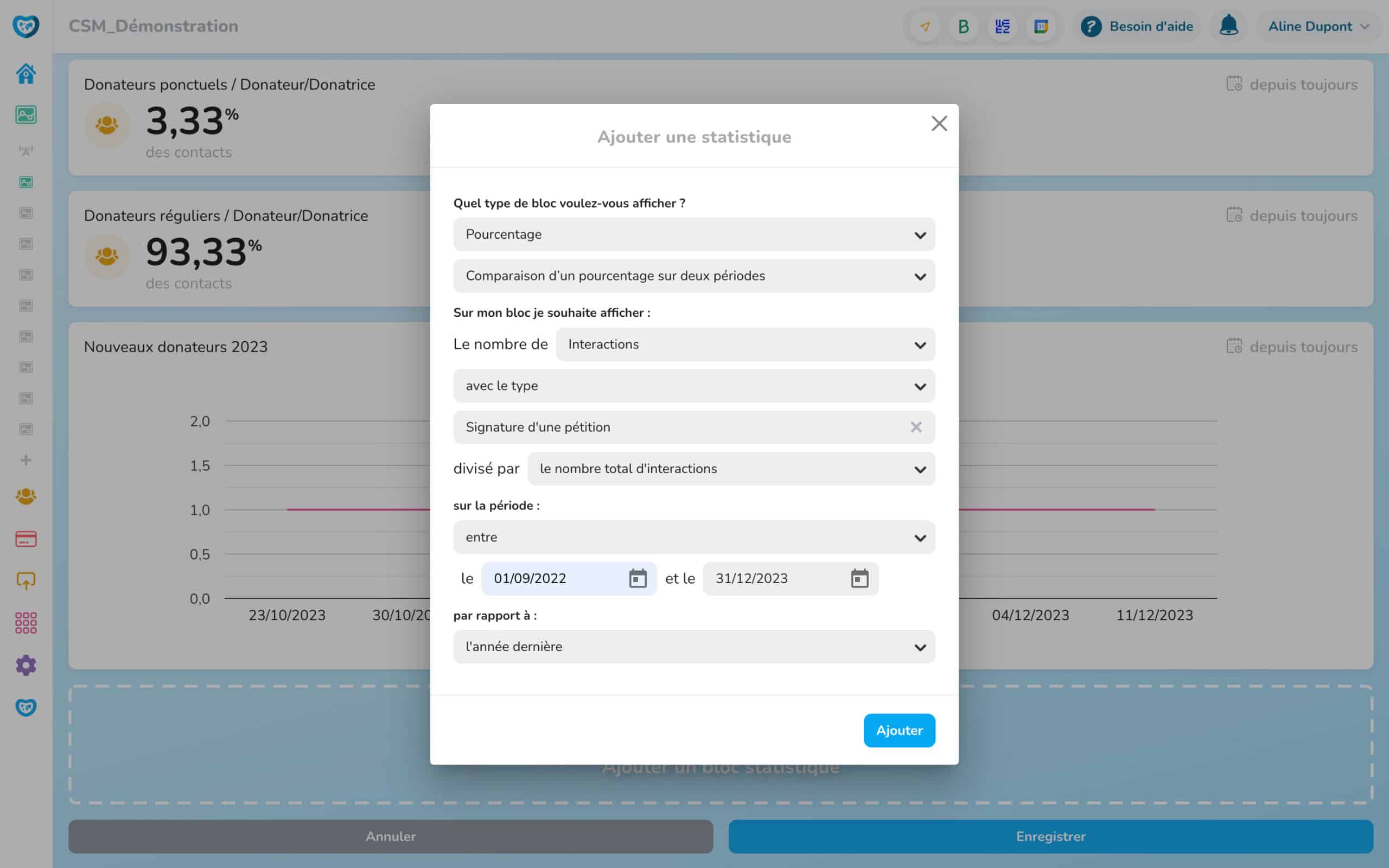
Task: Open the pink apps grid icon
Action: [26, 623]
